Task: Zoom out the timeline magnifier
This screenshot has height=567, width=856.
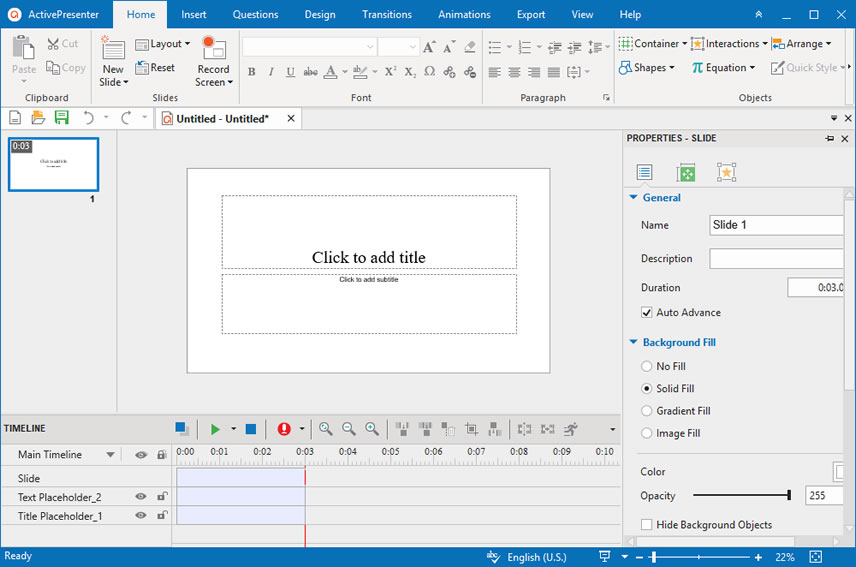Action: pyautogui.click(x=348, y=429)
